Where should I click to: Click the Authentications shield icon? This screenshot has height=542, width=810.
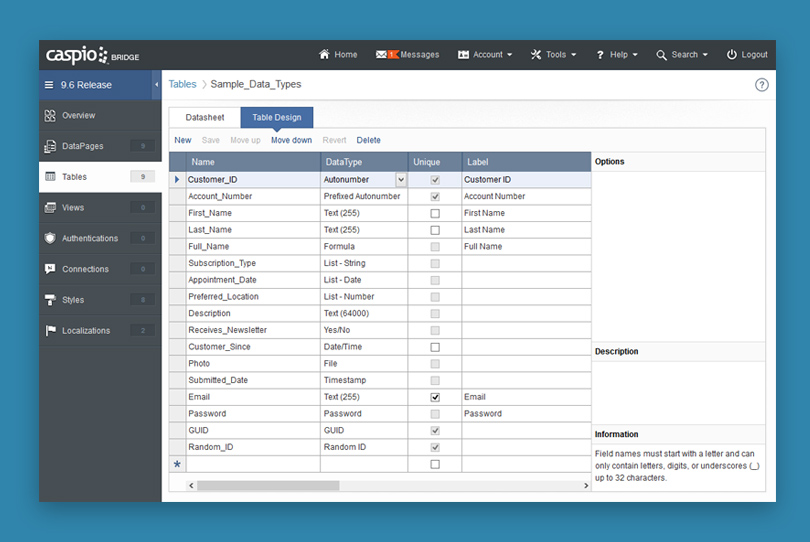tap(50, 238)
